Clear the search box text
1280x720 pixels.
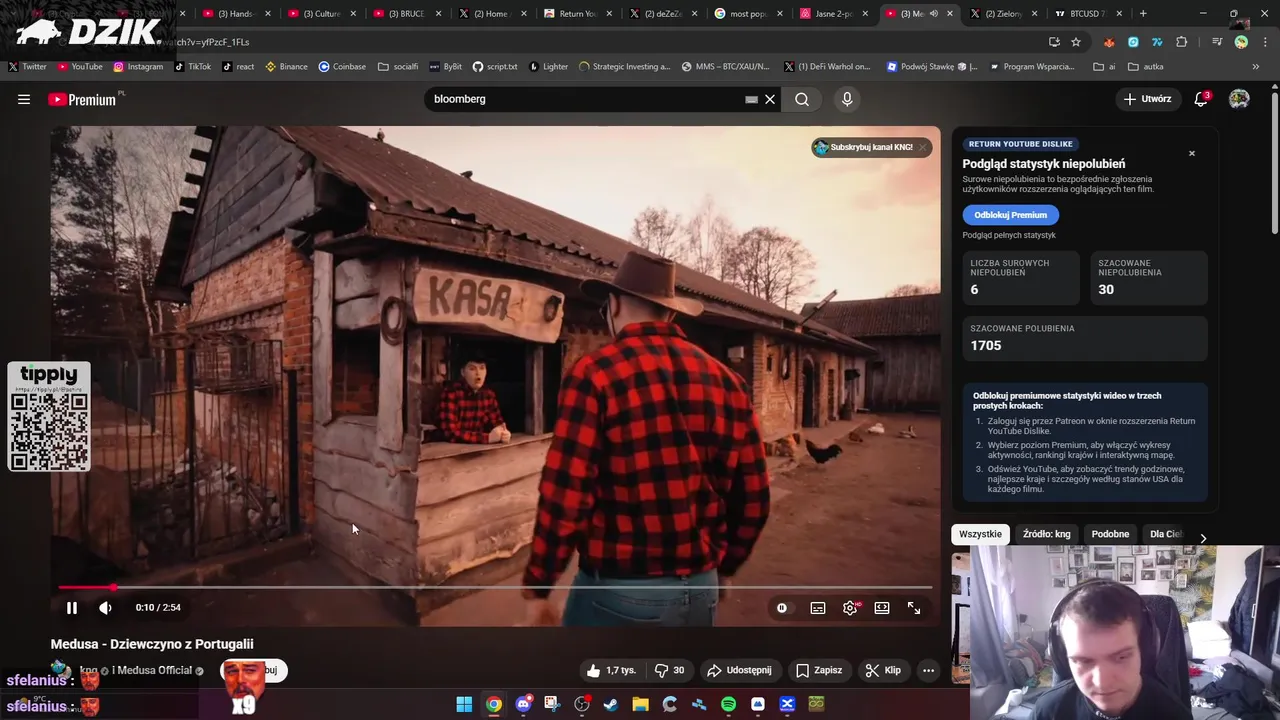click(770, 99)
